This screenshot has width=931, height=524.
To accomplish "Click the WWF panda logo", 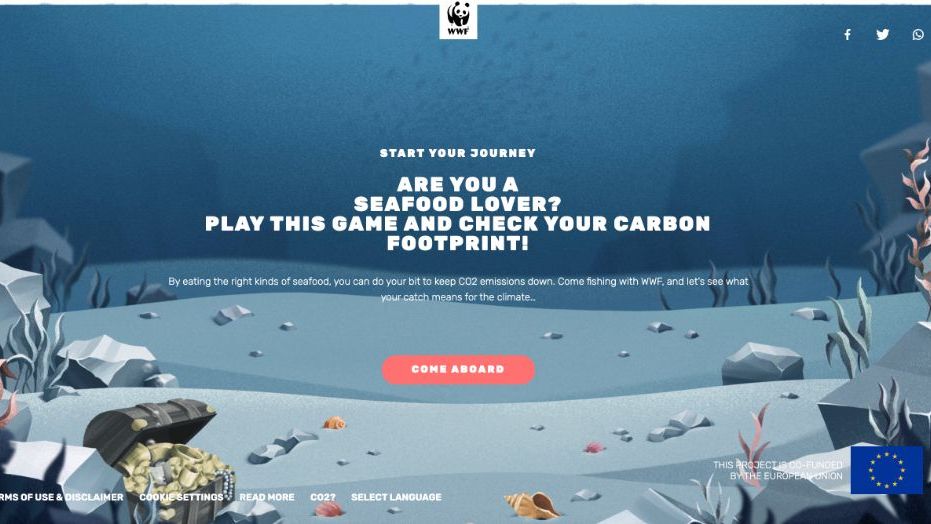I will 458,20.
